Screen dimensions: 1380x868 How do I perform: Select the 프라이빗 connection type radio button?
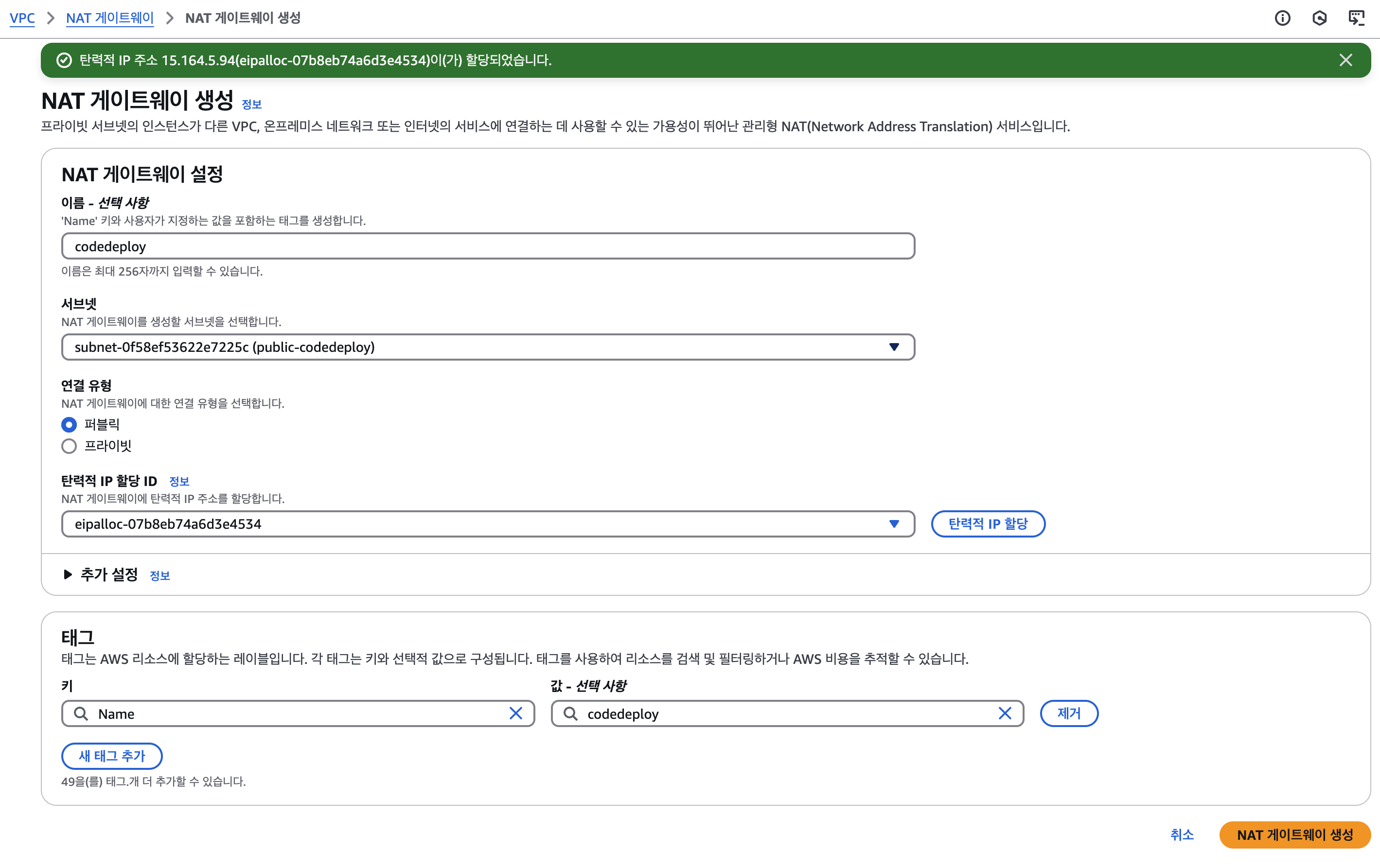click(69, 446)
